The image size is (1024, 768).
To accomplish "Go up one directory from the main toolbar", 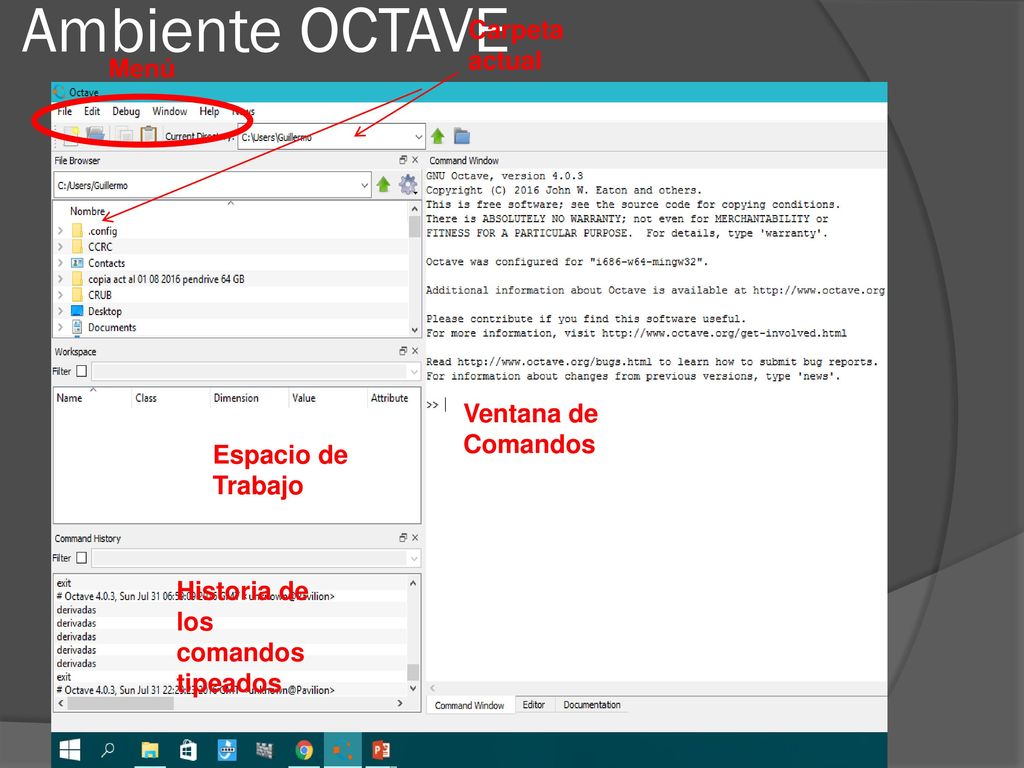I will pos(438,136).
